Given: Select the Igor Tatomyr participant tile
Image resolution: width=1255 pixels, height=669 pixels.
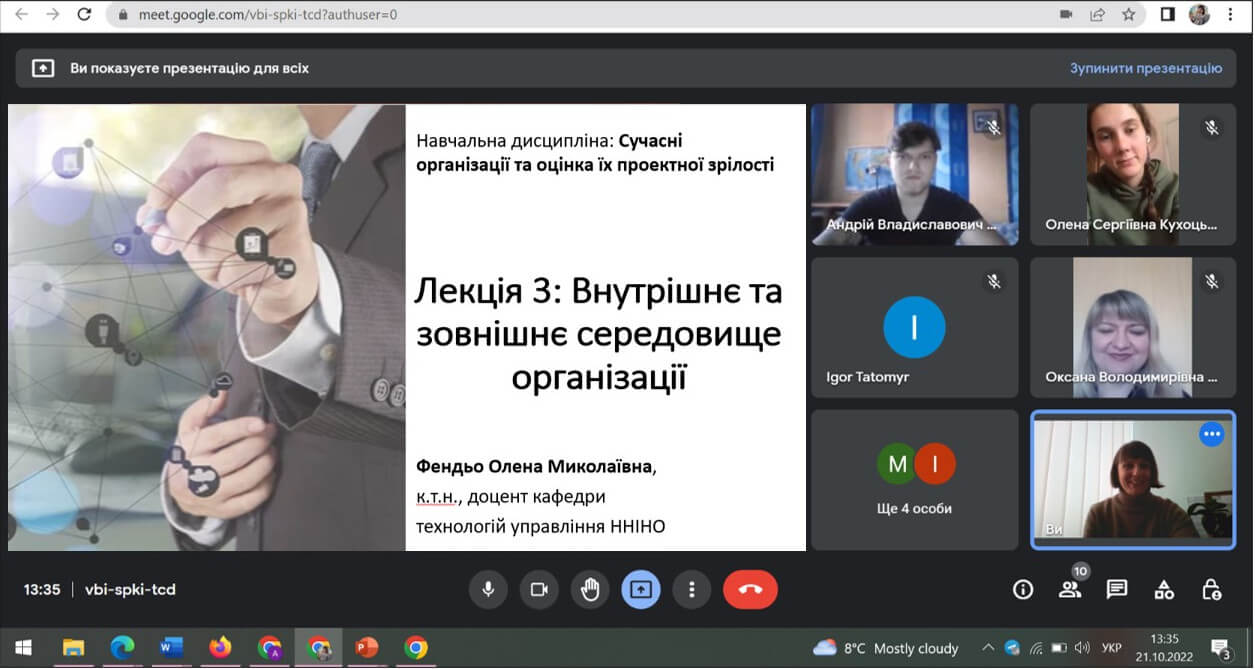Looking at the screenshot, I should click(x=914, y=328).
